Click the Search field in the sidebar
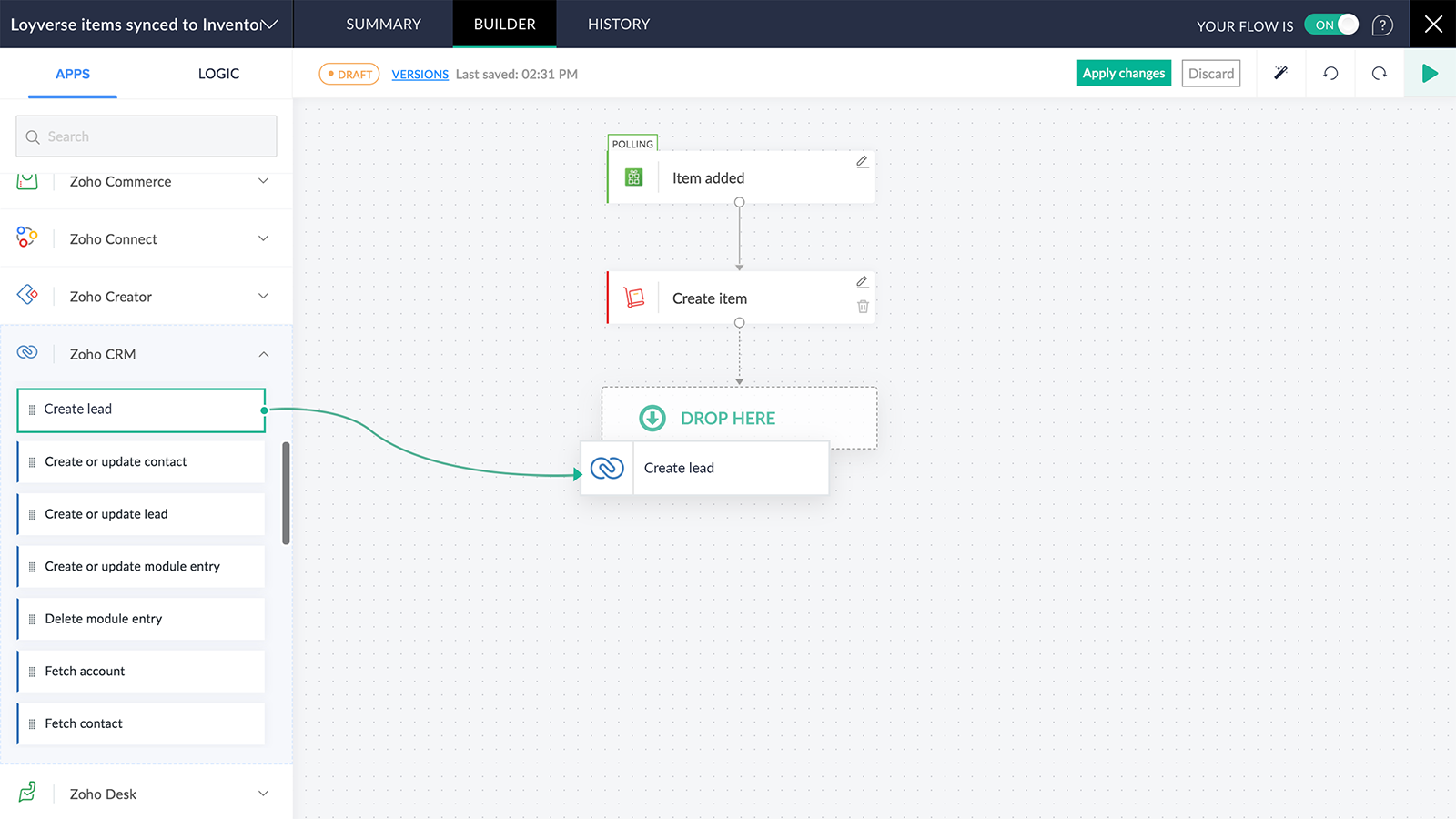The height and width of the screenshot is (819, 1456). (x=146, y=136)
